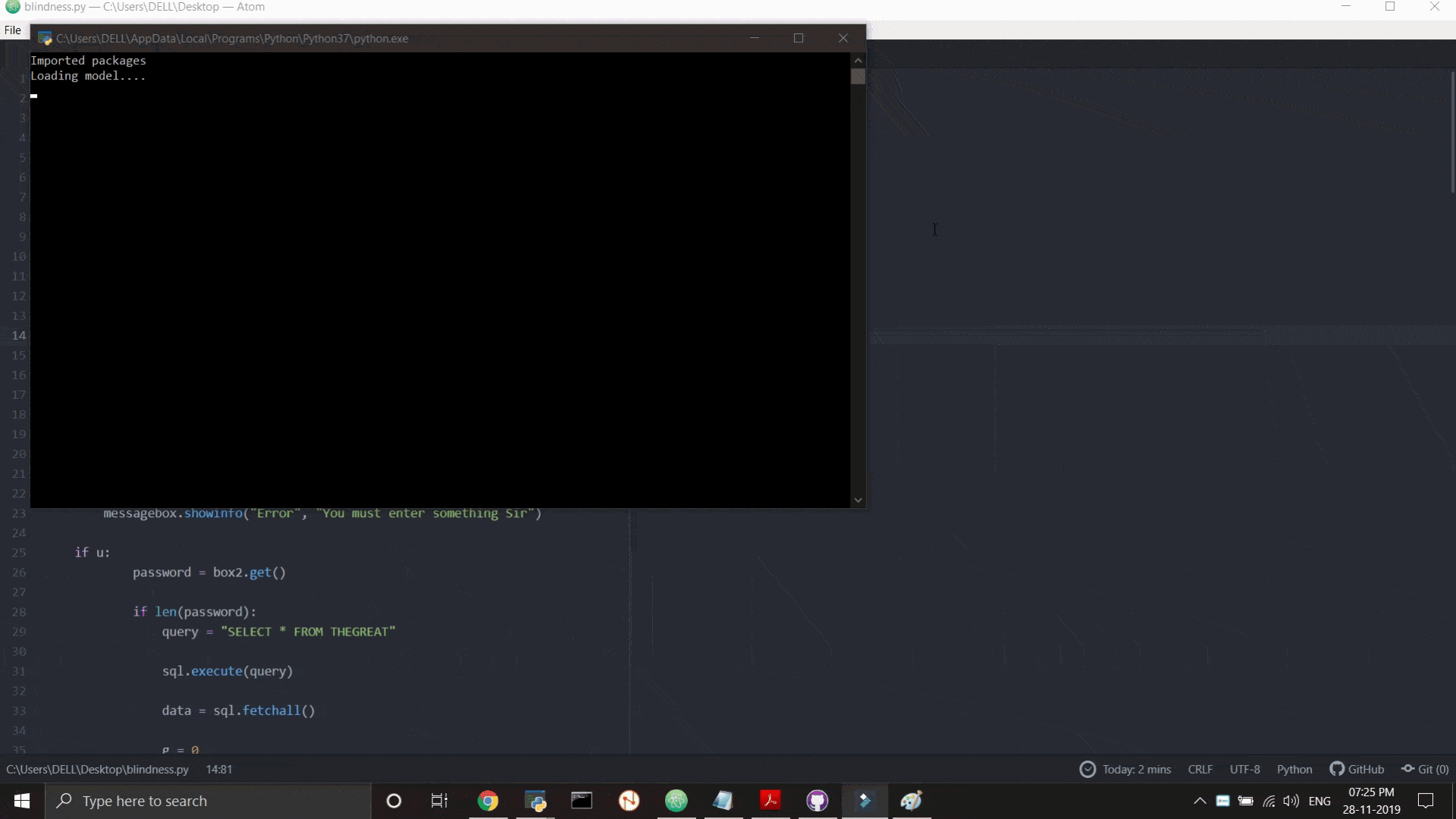Image resolution: width=1456 pixels, height=819 pixels.
Task: Click the Python terminal close button
Action: click(x=845, y=38)
